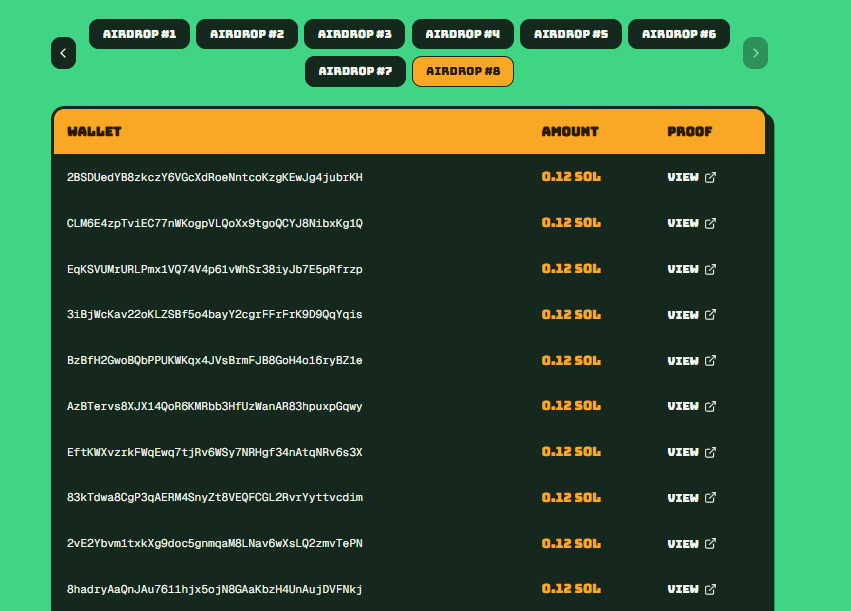The image size is (851, 611).
Task: Open external link icon for wallet AzBTervs8XJX
Action: pyautogui.click(x=710, y=406)
